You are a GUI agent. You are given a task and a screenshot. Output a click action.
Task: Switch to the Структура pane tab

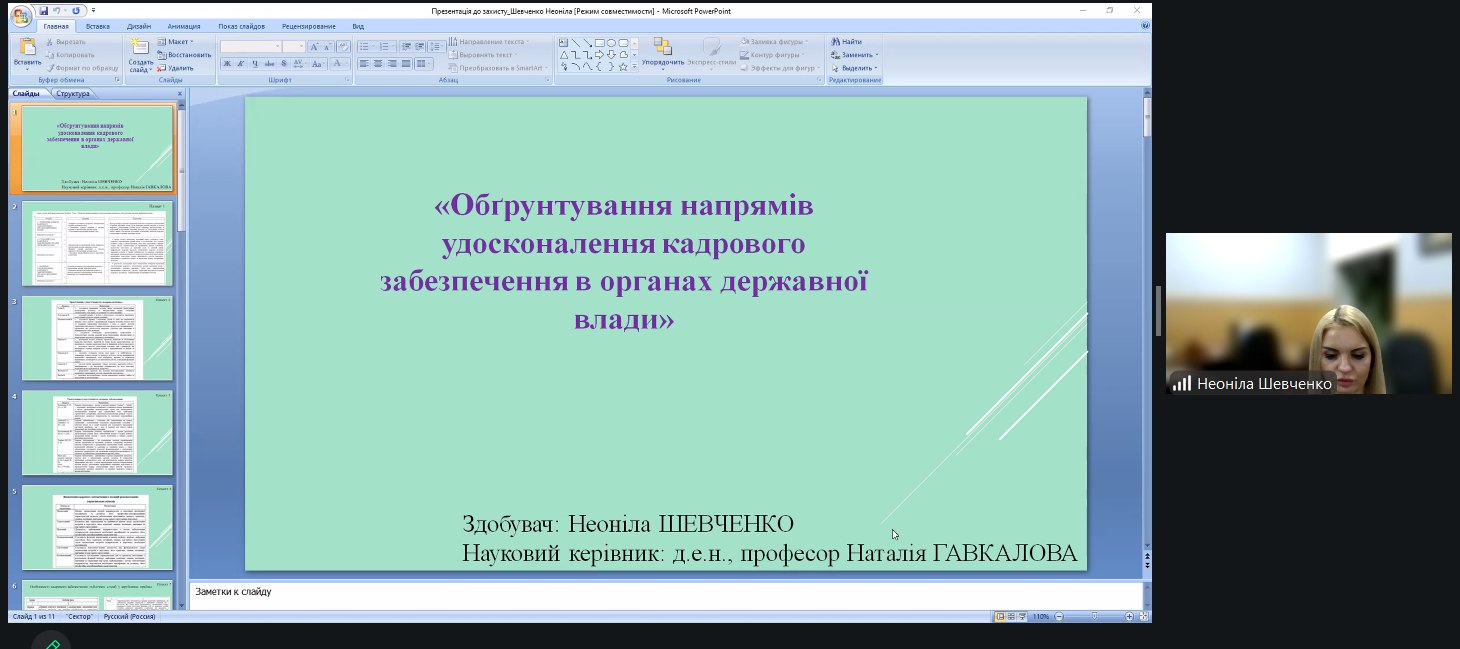(73, 94)
